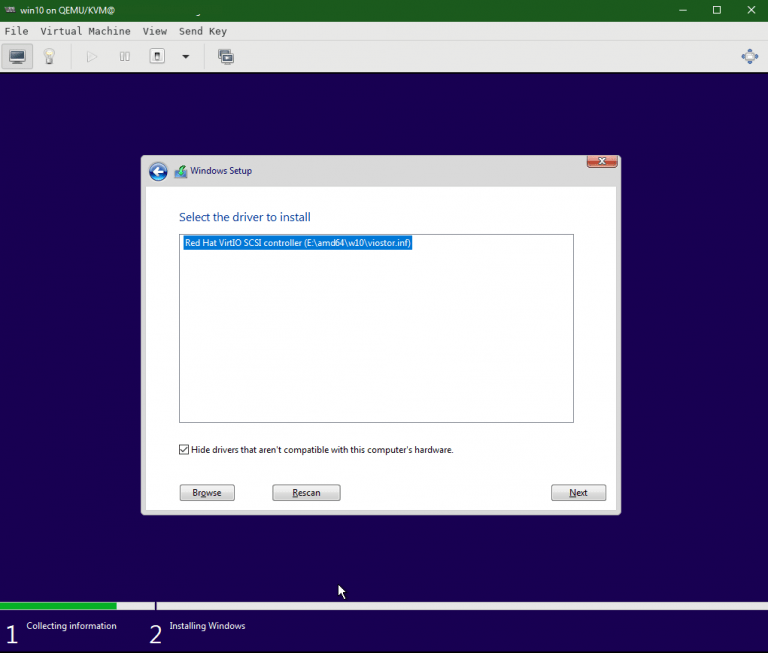The width and height of the screenshot is (768, 653).
Task: Power on the virtual machine play icon
Action: point(92,57)
